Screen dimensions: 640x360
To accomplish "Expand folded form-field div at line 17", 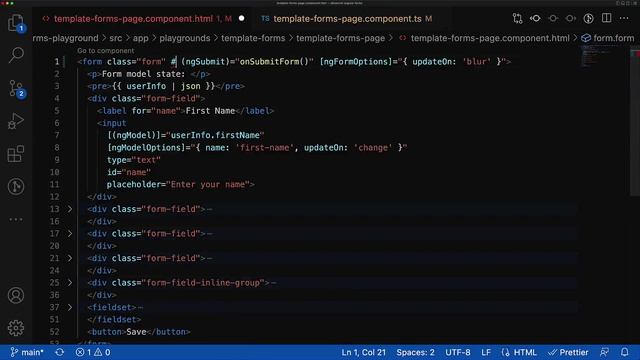I will pyautogui.click(x=70, y=233).
